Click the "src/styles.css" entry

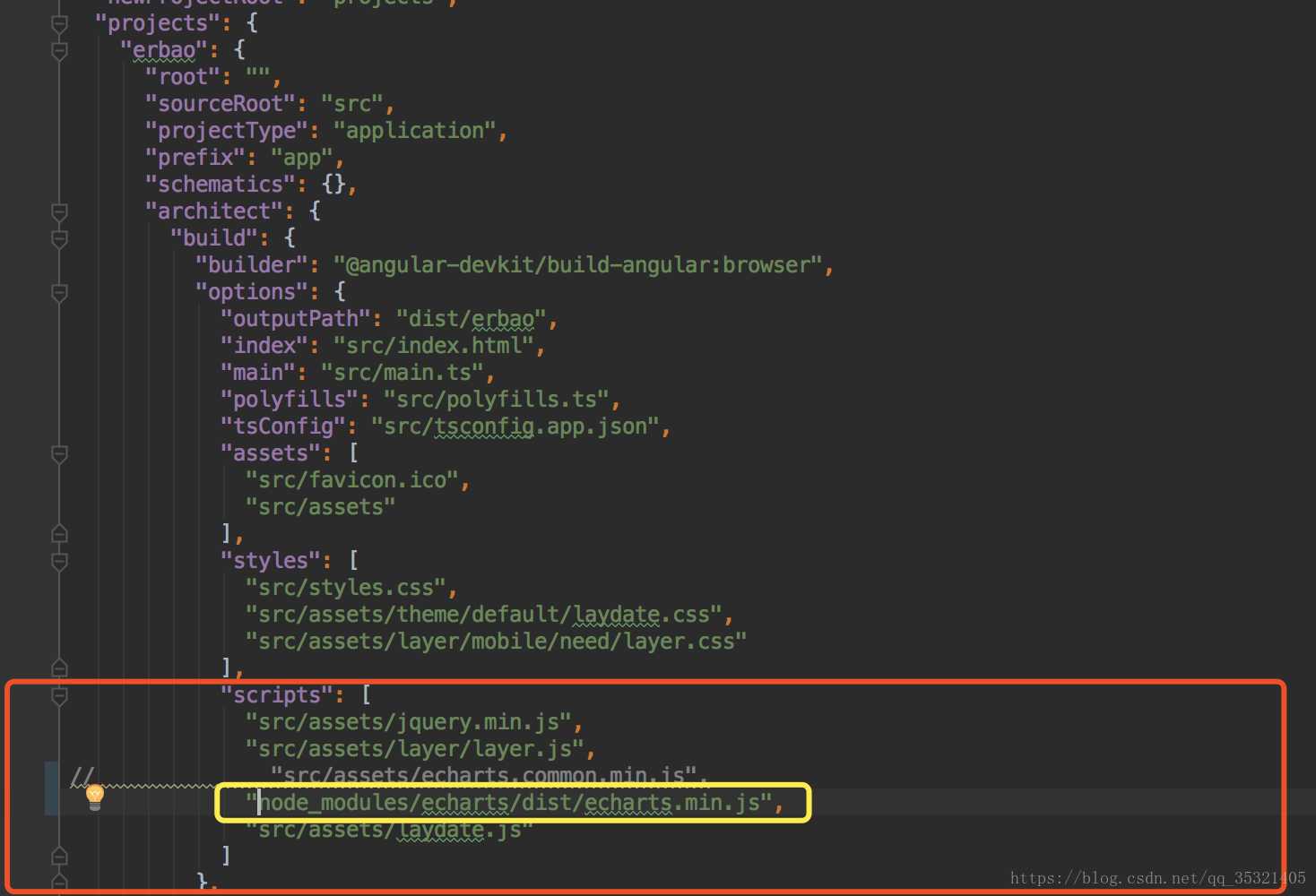[345, 588]
